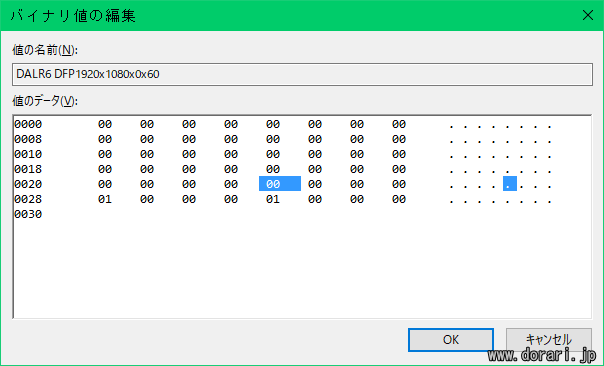Click the 0010 offset label
The image size is (604, 366).
(28, 154)
